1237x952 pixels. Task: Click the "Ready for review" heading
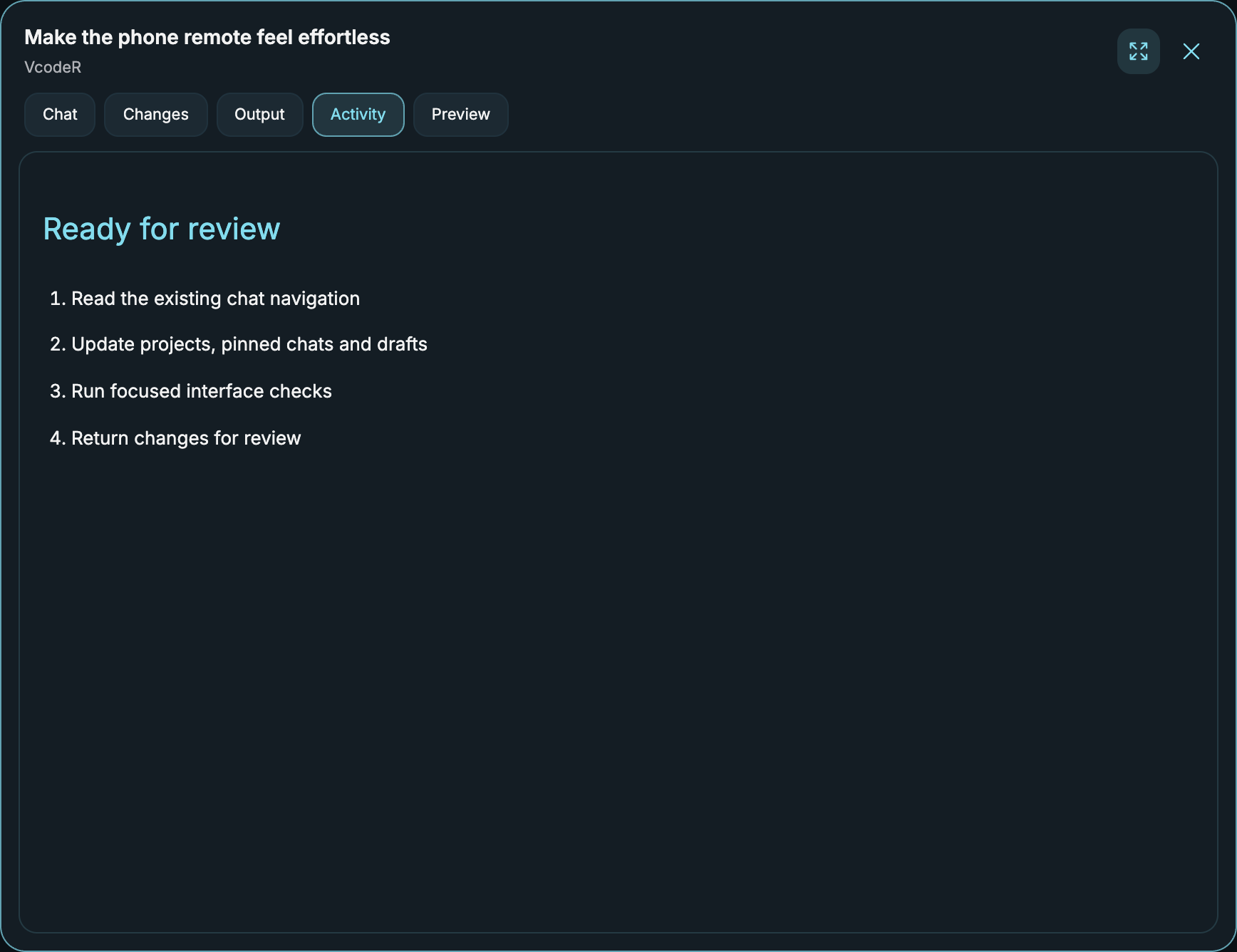pyautogui.click(x=162, y=229)
